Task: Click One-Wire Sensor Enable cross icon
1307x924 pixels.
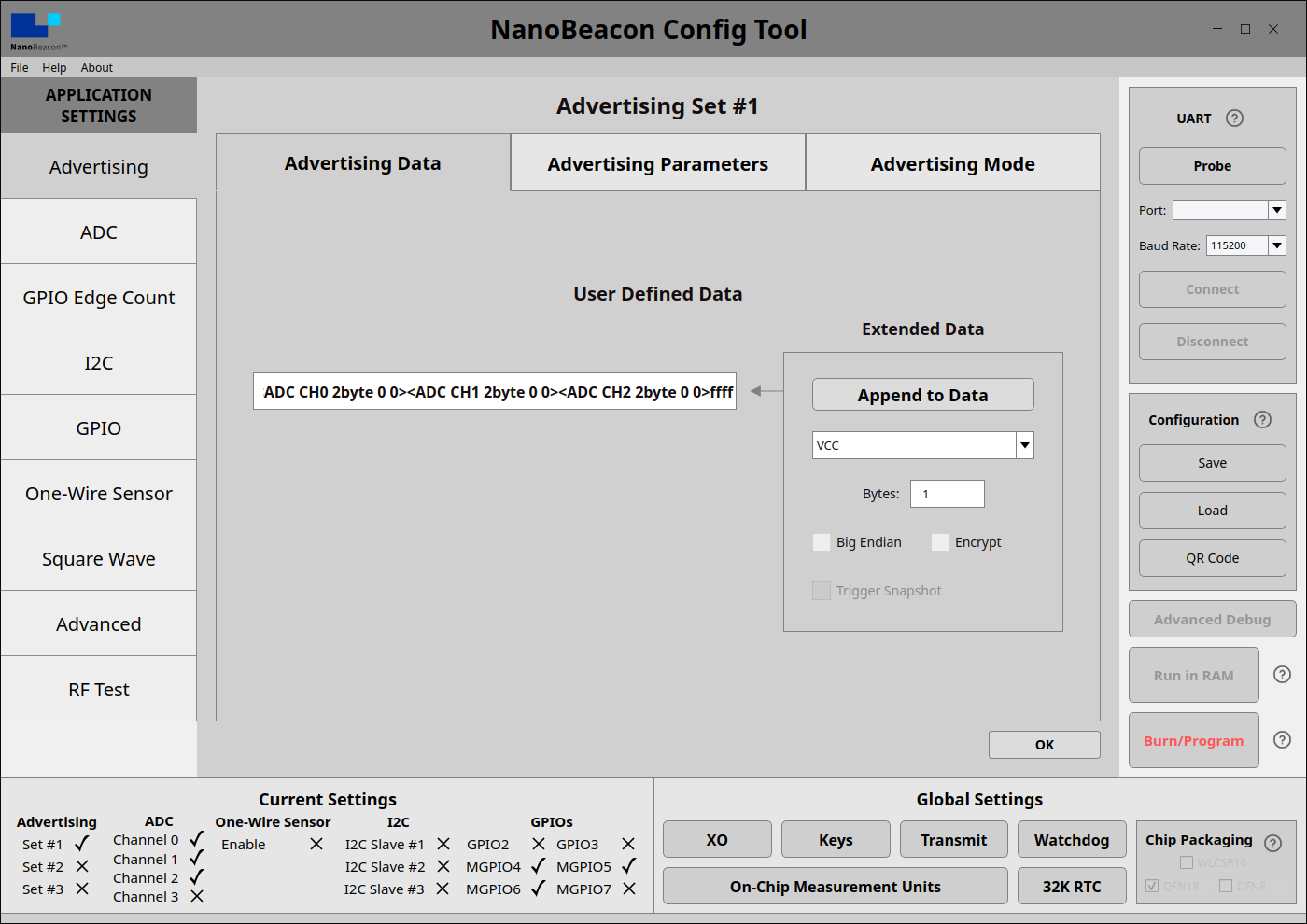Action: (x=316, y=844)
